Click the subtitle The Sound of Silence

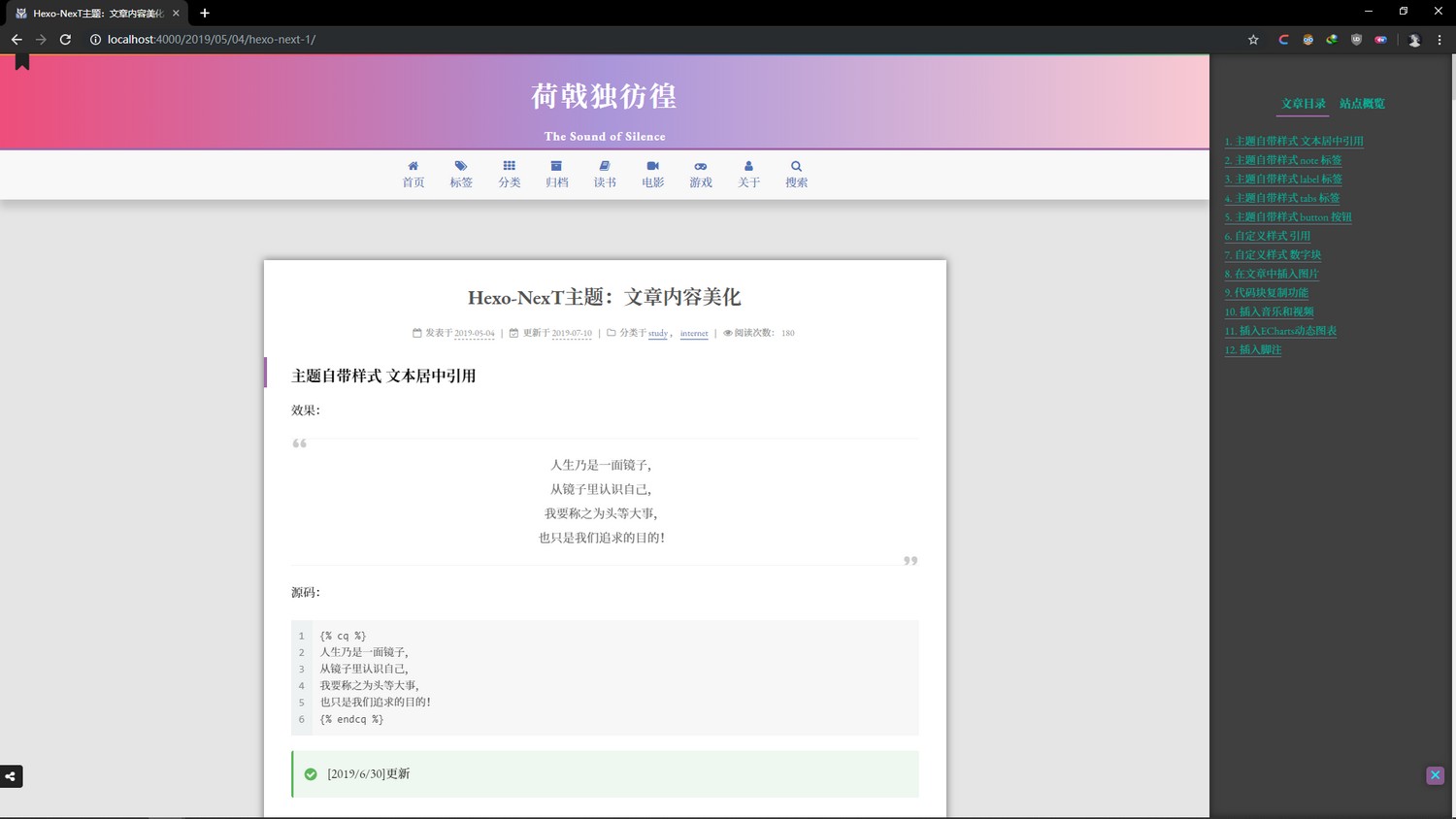[605, 137]
